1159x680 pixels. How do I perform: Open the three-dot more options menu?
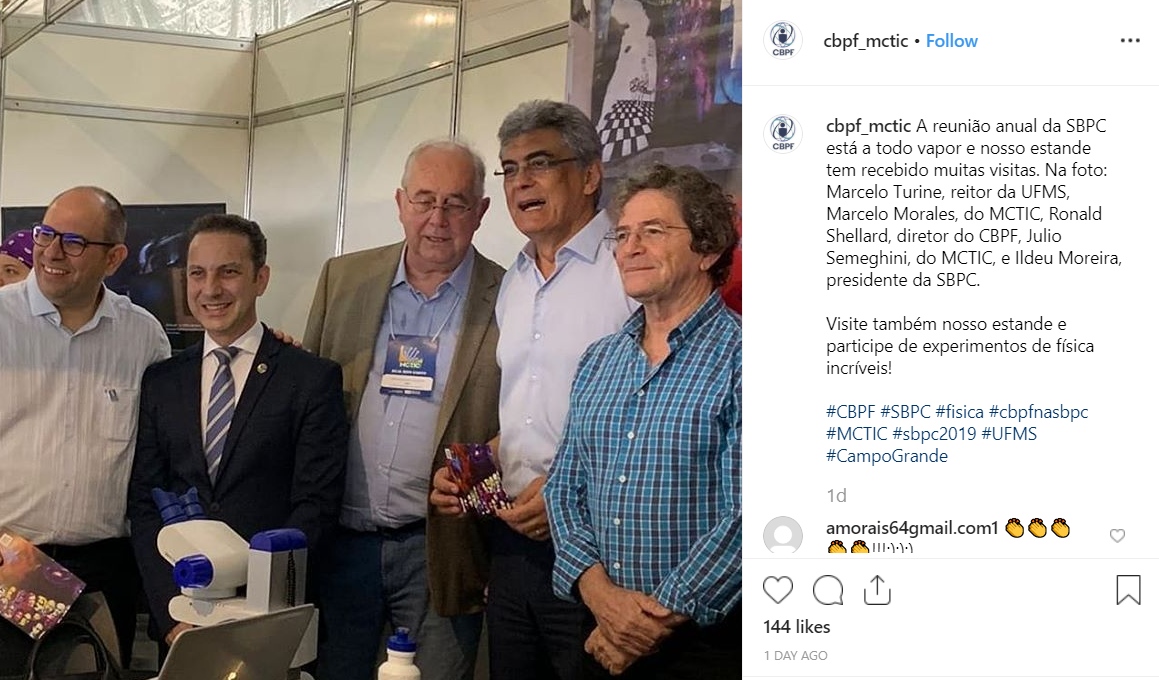point(1130,41)
